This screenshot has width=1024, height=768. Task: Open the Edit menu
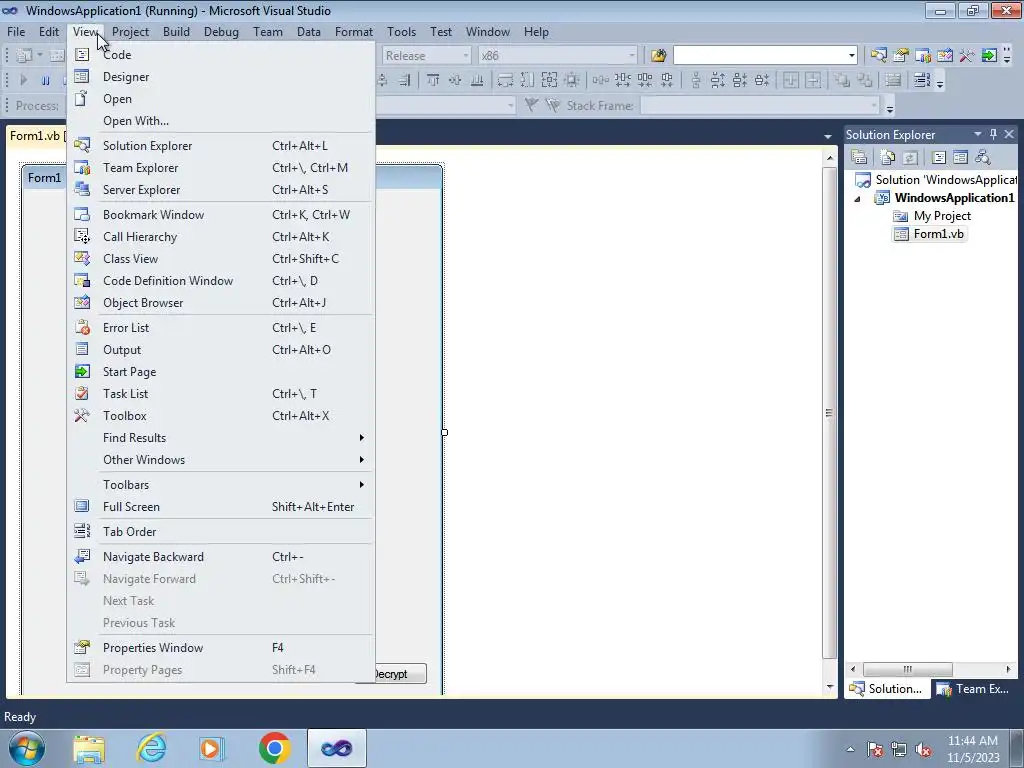49,32
